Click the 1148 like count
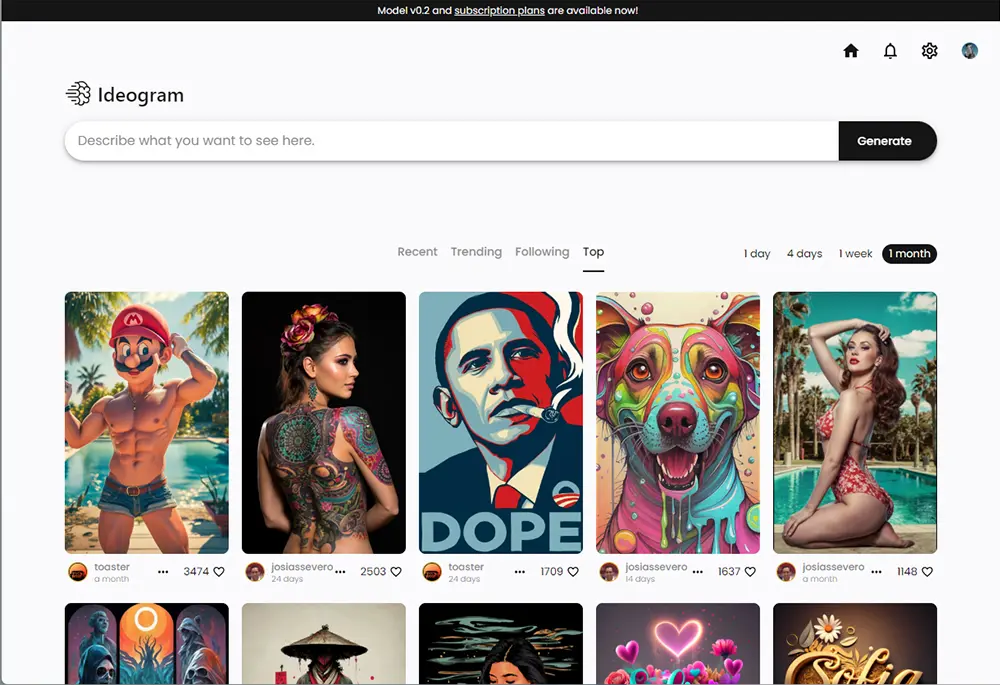Viewport: 1000px width, 685px height. (907, 571)
